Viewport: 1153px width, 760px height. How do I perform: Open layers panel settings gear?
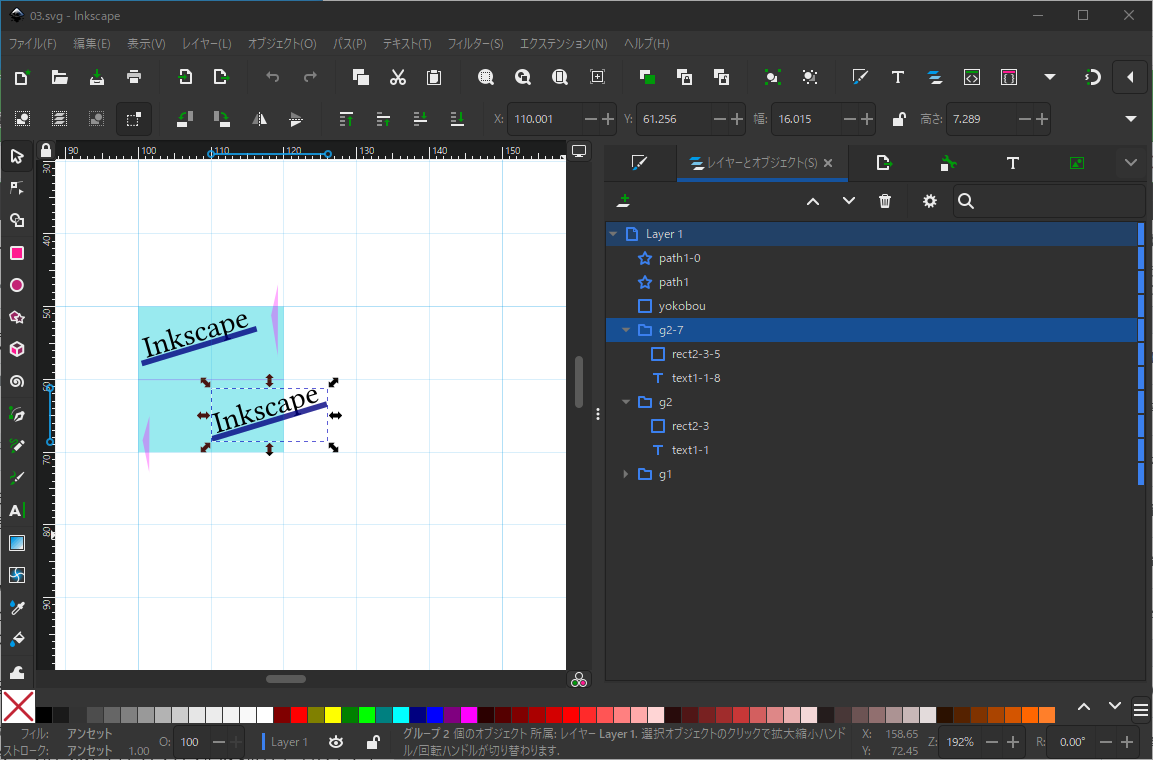(x=930, y=201)
